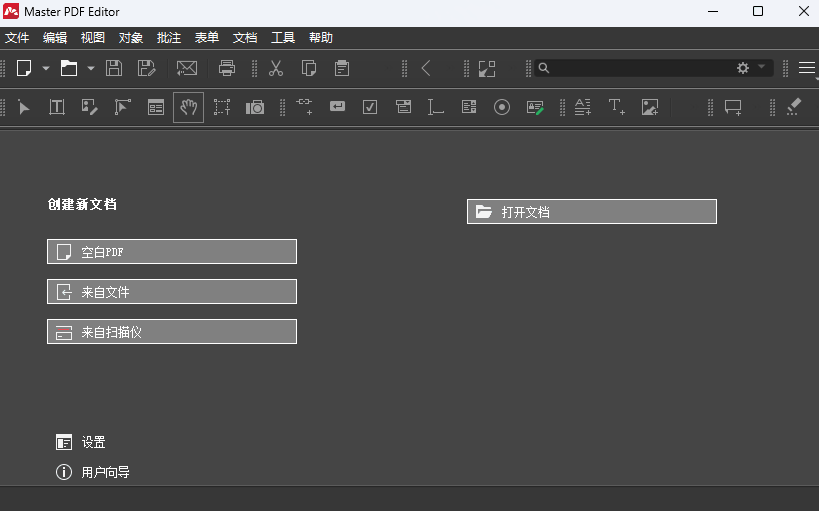This screenshot has height=511, width=819.
Task: Click the Text Field form tool
Action: (436, 108)
